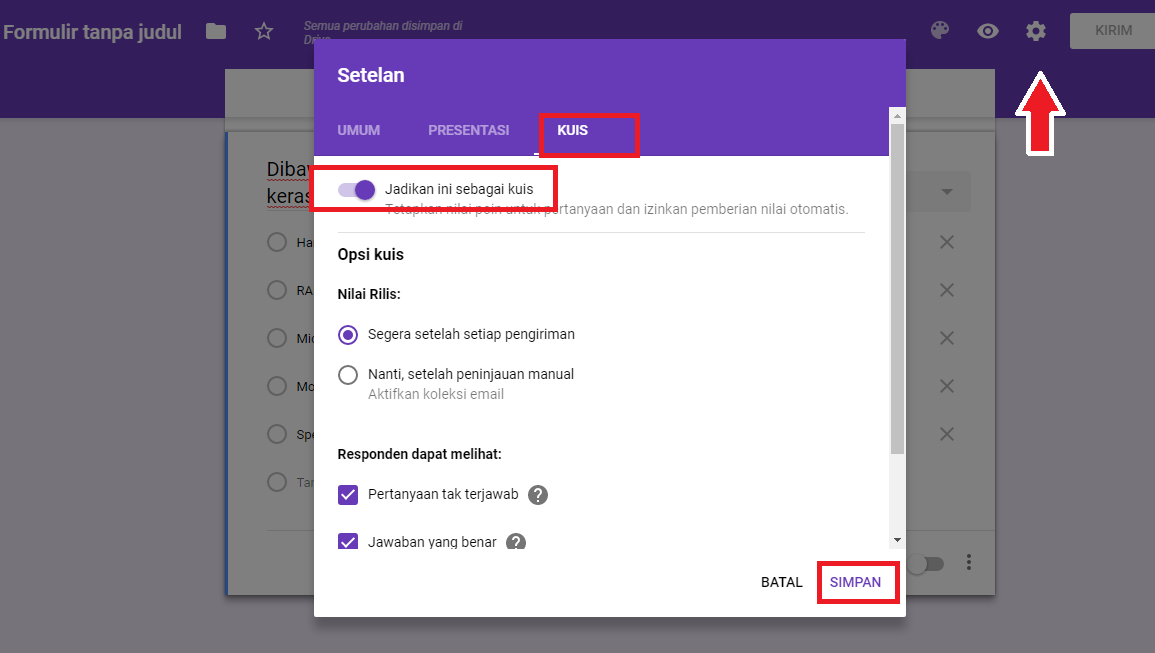
Task: Switch to the PRESENTASI tab
Action: [x=469, y=130]
